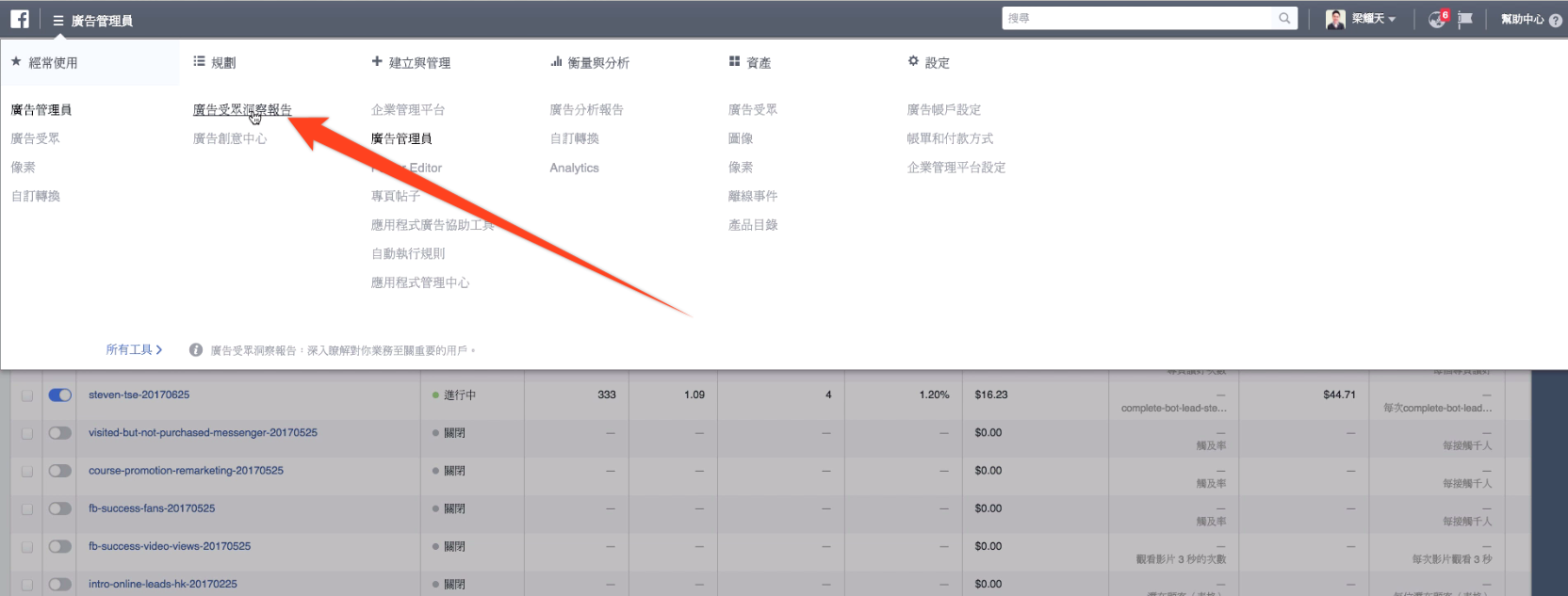The image size is (1568, 596).
Task: Select 廣告創意中心 menu item
Action: point(230,138)
